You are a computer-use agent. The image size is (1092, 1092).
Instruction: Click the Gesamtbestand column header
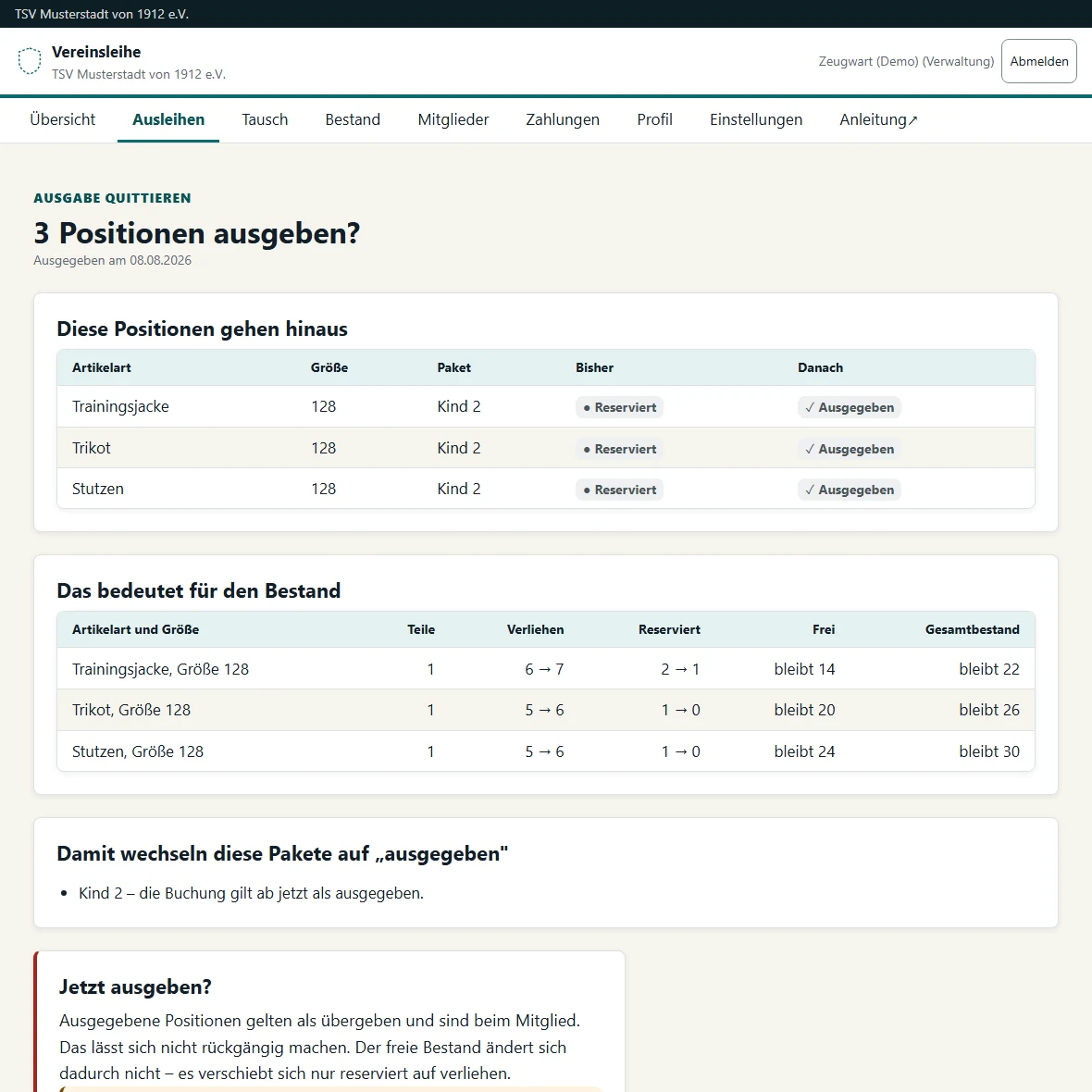coord(973,629)
